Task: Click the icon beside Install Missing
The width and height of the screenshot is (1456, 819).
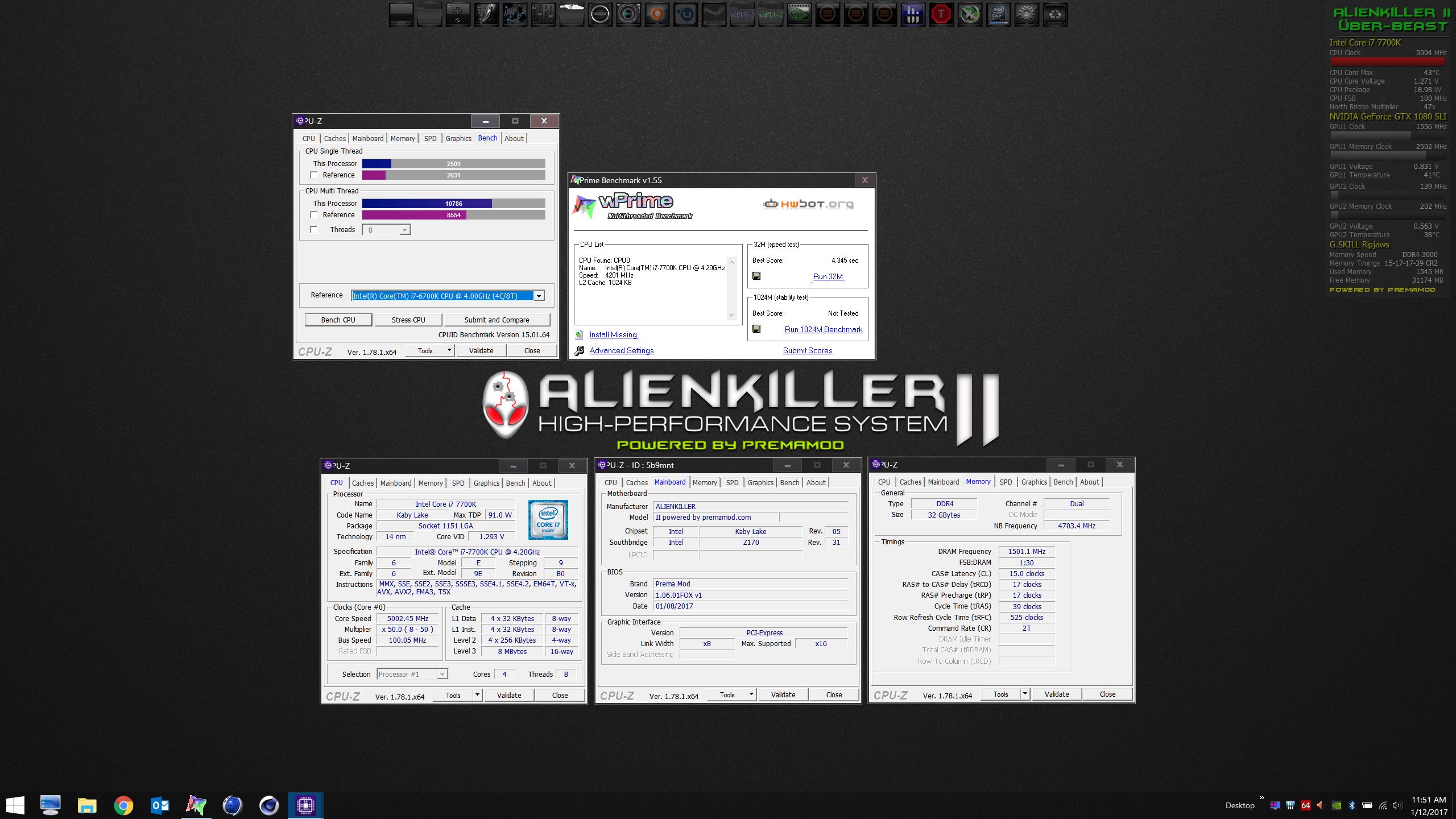Action: [x=579, y=335]
